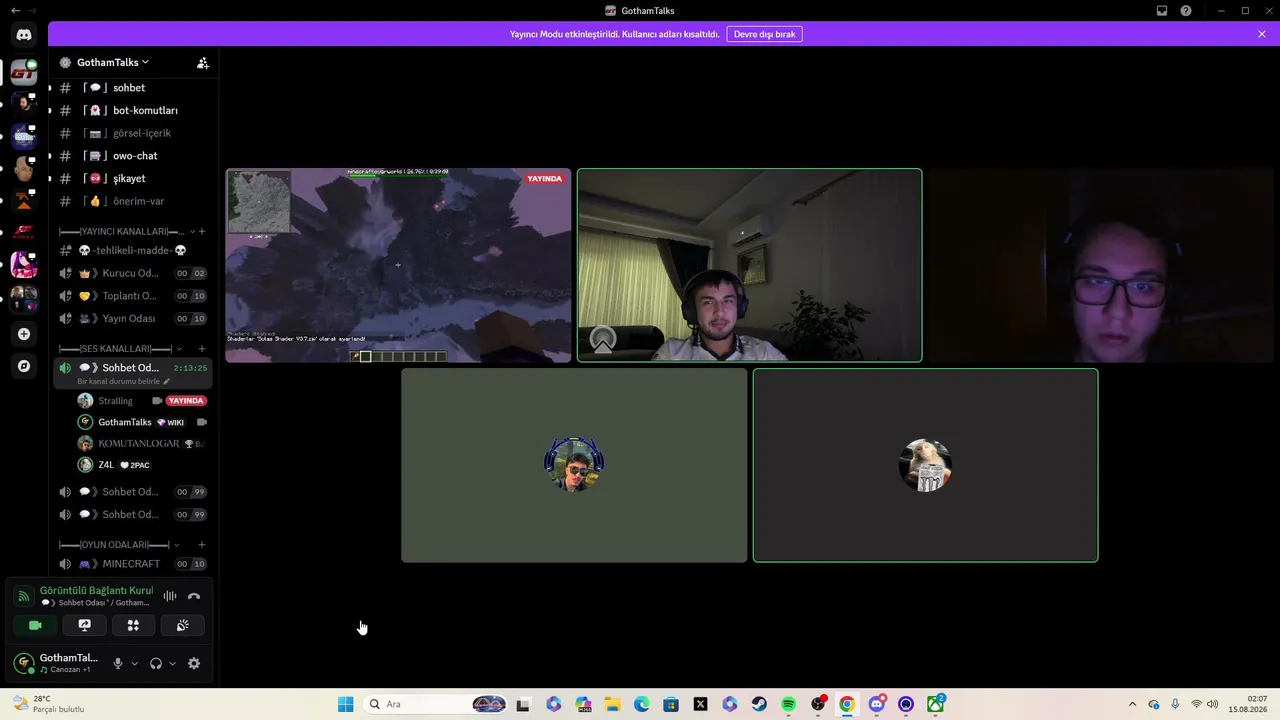Invite people to the GothamTalks server

pos(203,62)
